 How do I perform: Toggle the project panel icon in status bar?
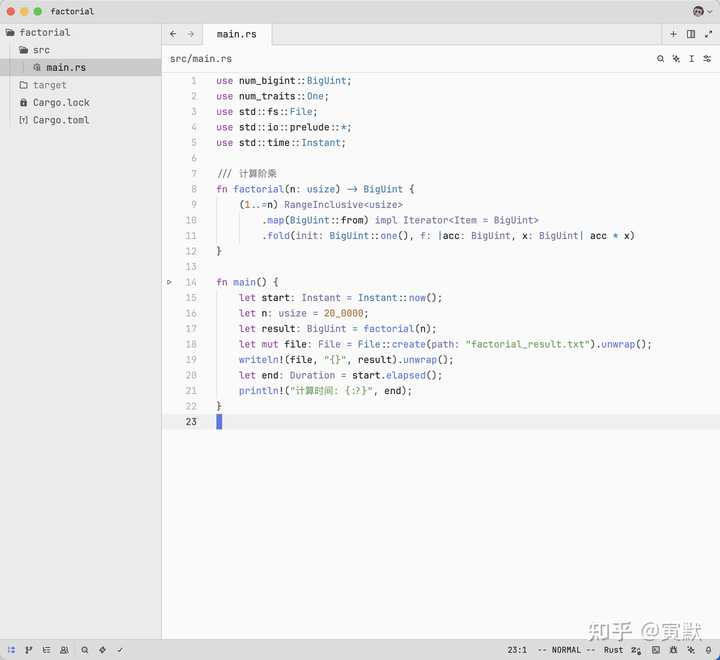11,649
